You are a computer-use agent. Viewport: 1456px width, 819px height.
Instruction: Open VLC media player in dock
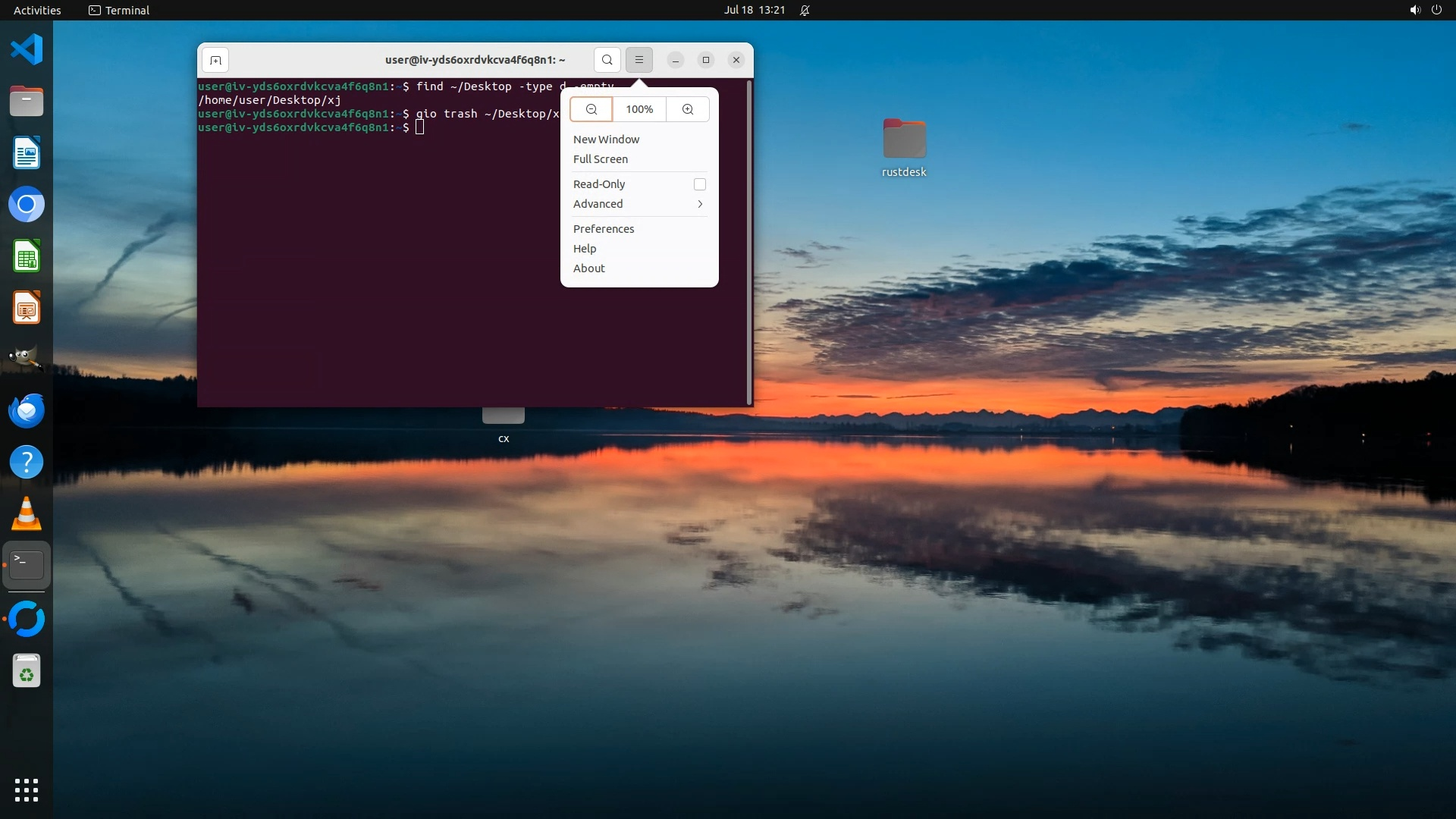pyautogui.click(x=27, y=513)
